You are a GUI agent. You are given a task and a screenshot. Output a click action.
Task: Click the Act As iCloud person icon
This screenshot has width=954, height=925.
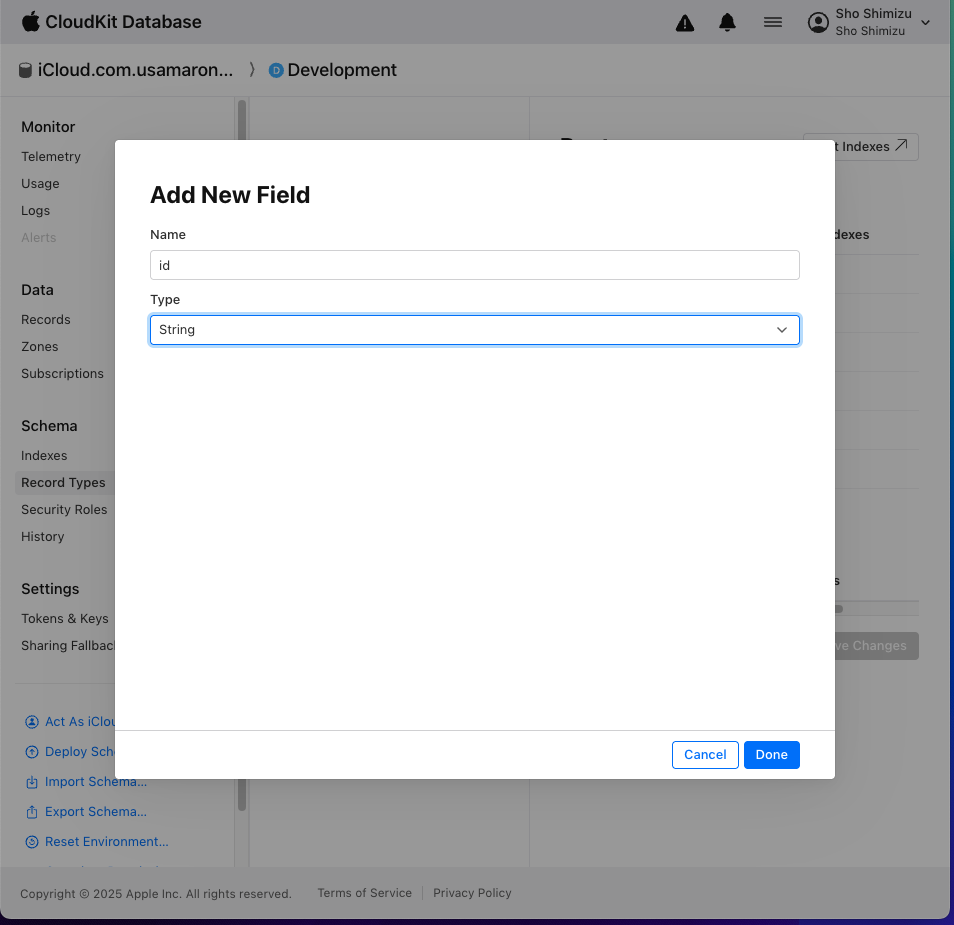(x=32, y=722)
